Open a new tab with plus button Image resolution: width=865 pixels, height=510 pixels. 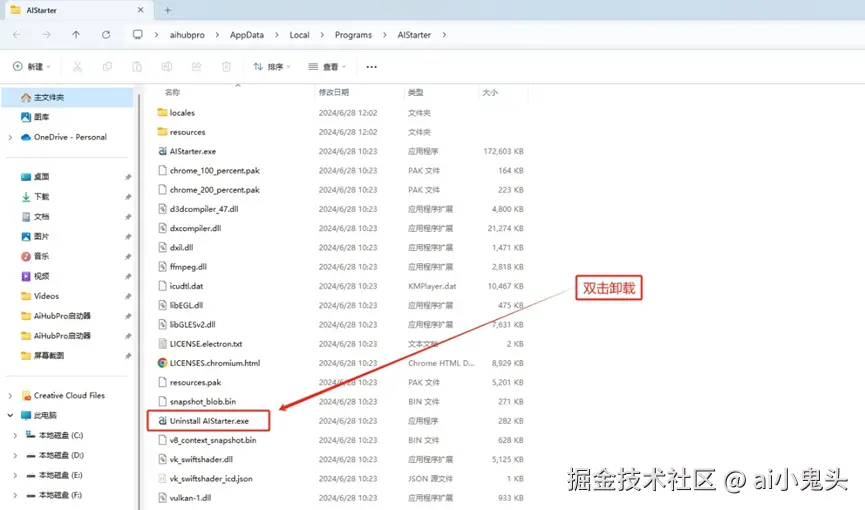tap(168, 10)
